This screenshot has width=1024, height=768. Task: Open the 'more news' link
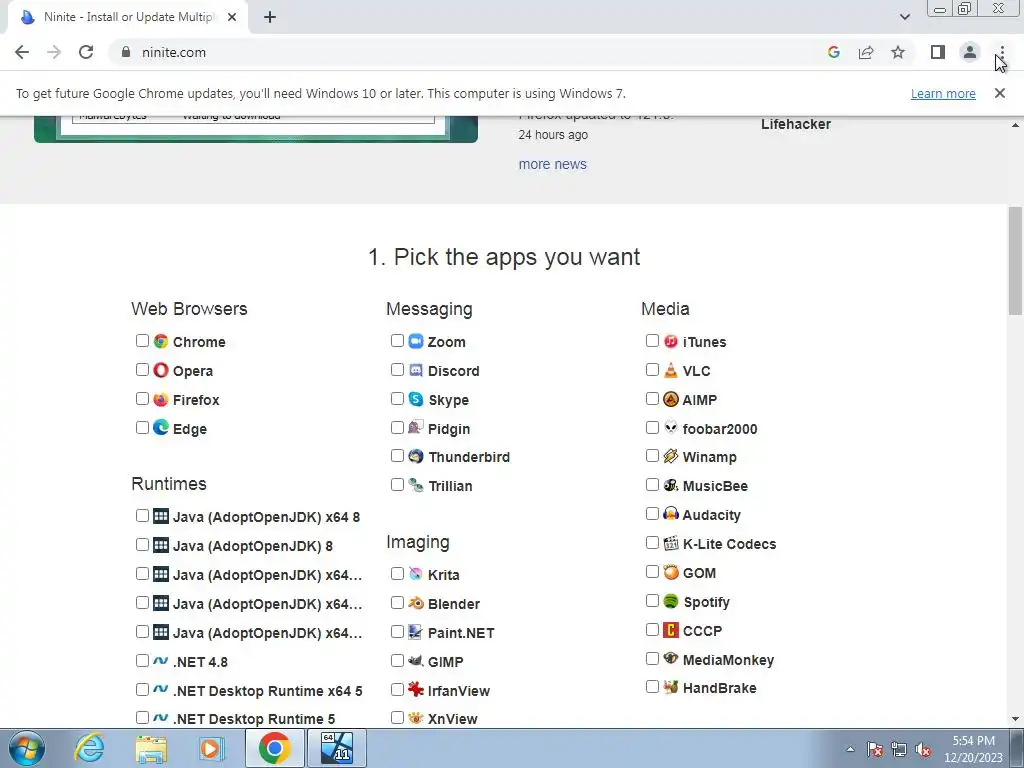tap(552, 164)
